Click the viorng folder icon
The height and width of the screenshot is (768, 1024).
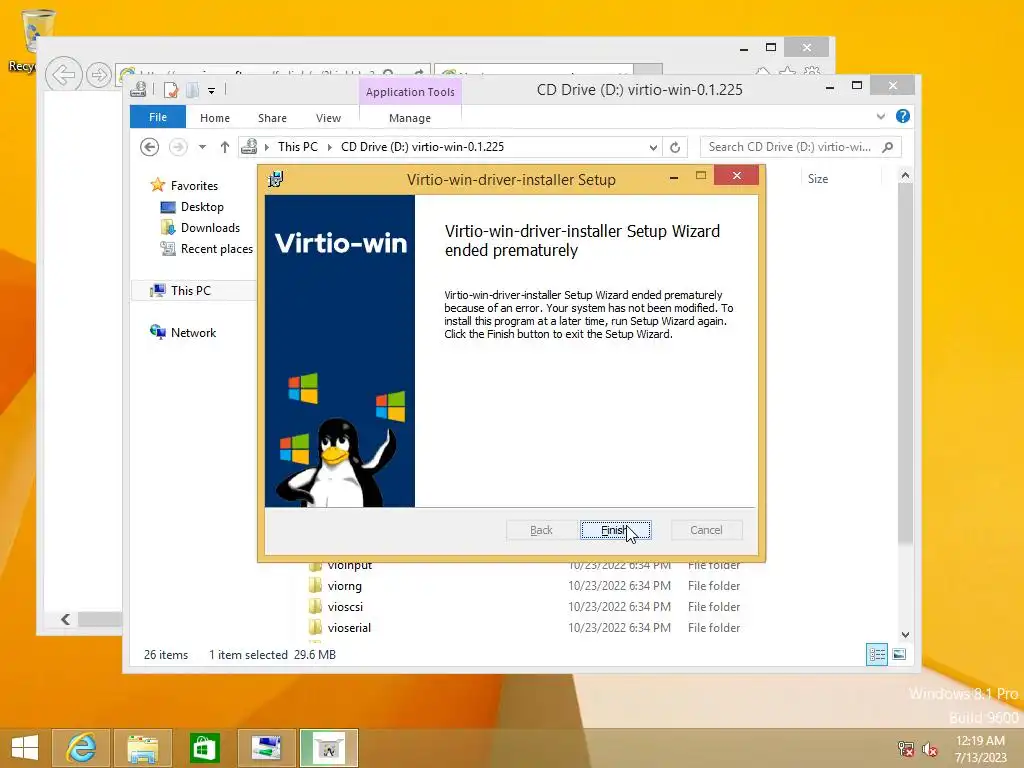(x=315, y=585)
